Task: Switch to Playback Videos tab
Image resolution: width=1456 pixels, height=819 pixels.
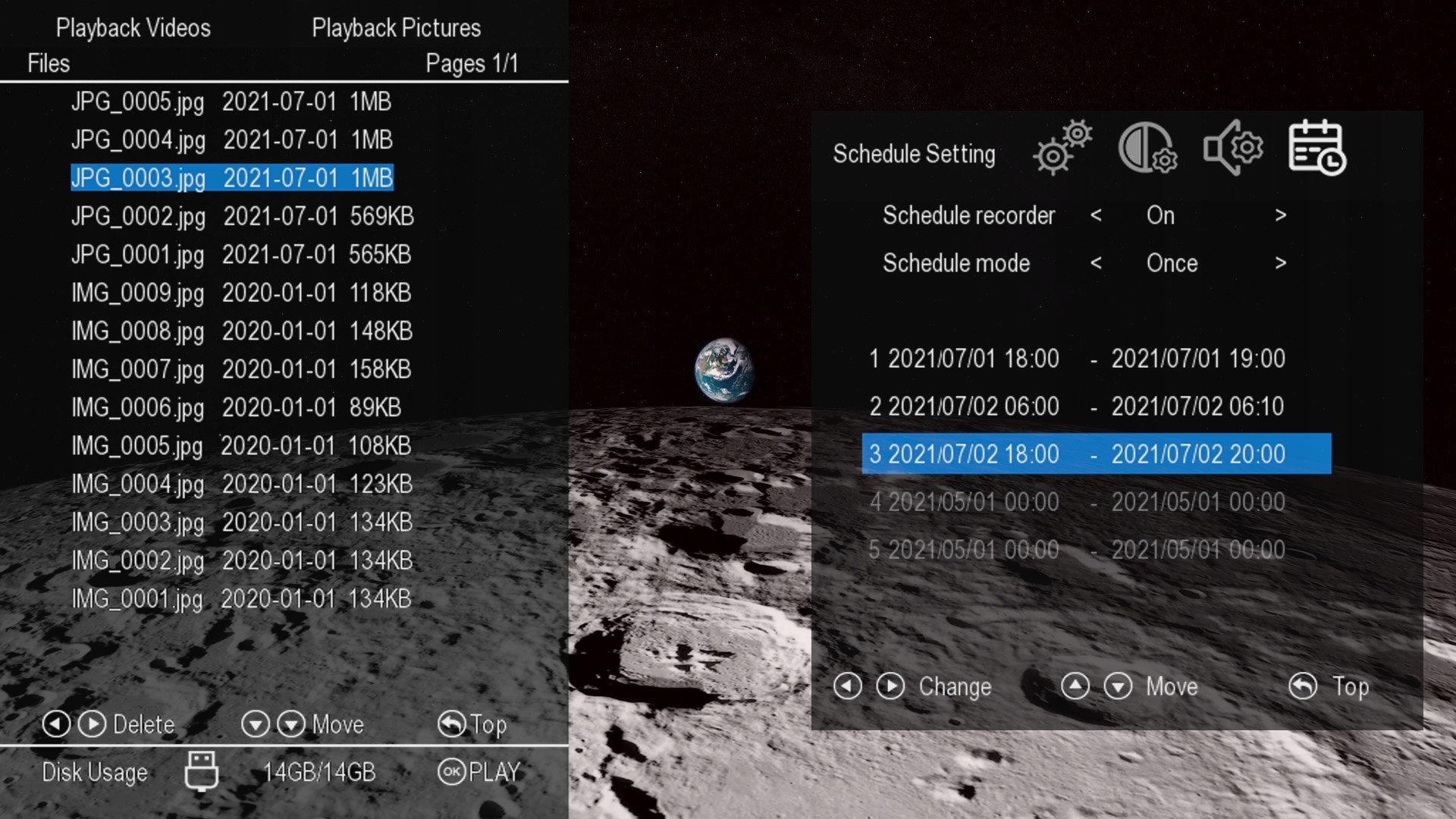Action: [133, 28]
